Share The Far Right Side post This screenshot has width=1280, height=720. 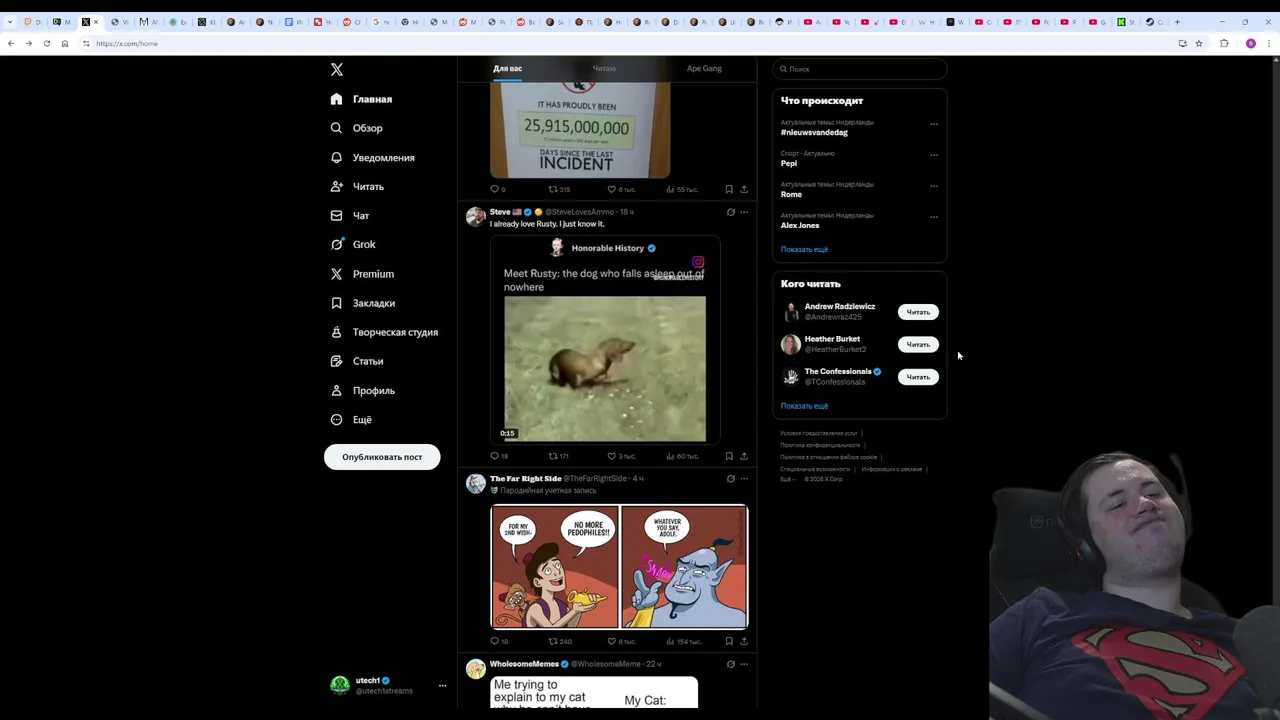click(x=744, y=641)
